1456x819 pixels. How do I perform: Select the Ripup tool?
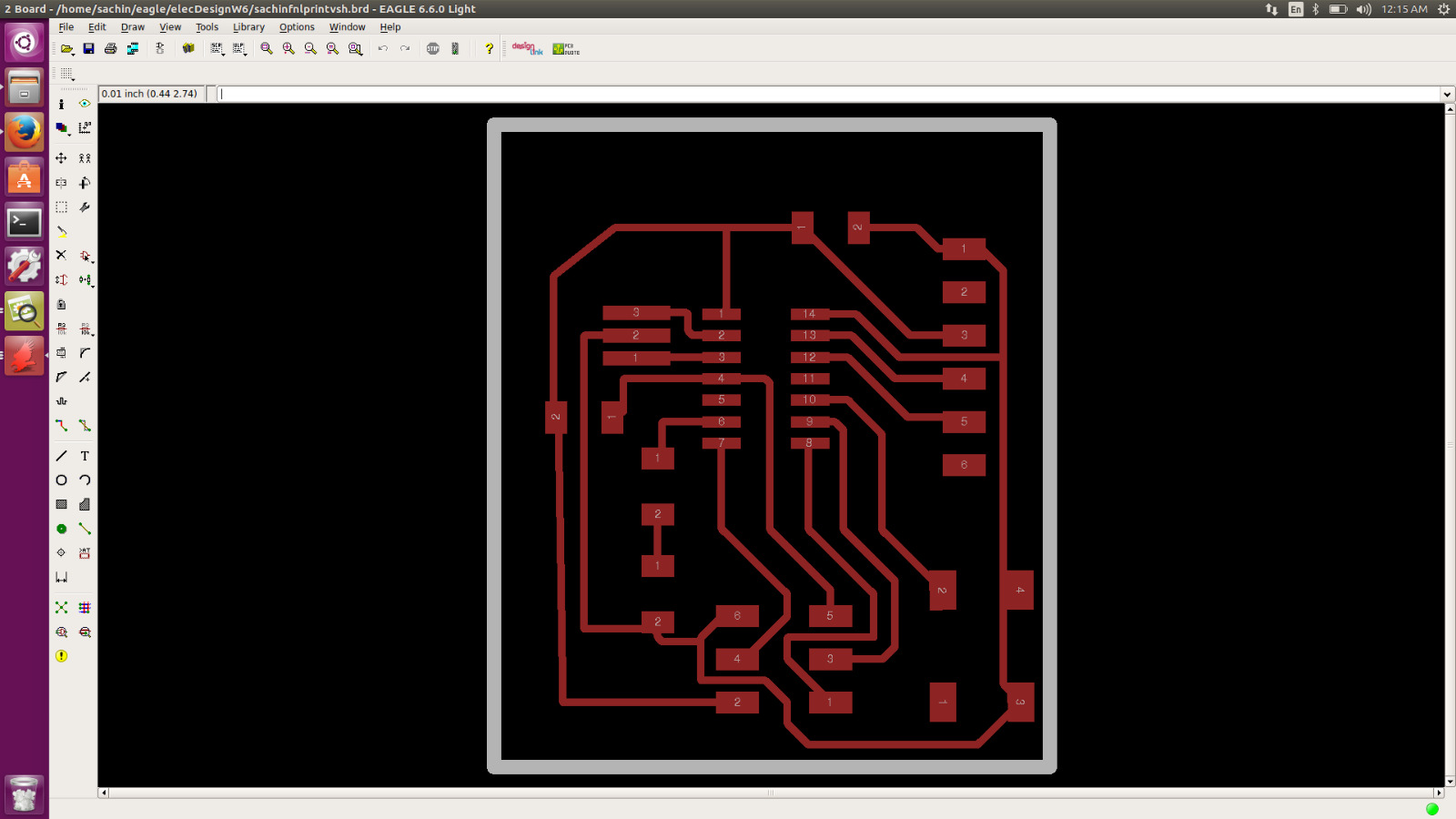click(85, 426)
